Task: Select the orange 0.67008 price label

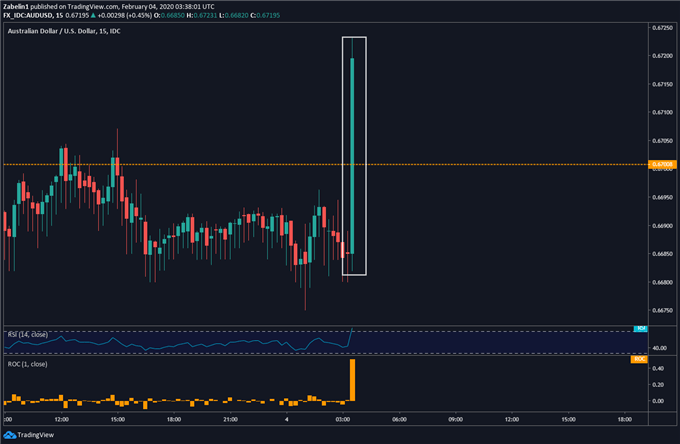Action: click(x=662, y=164)
